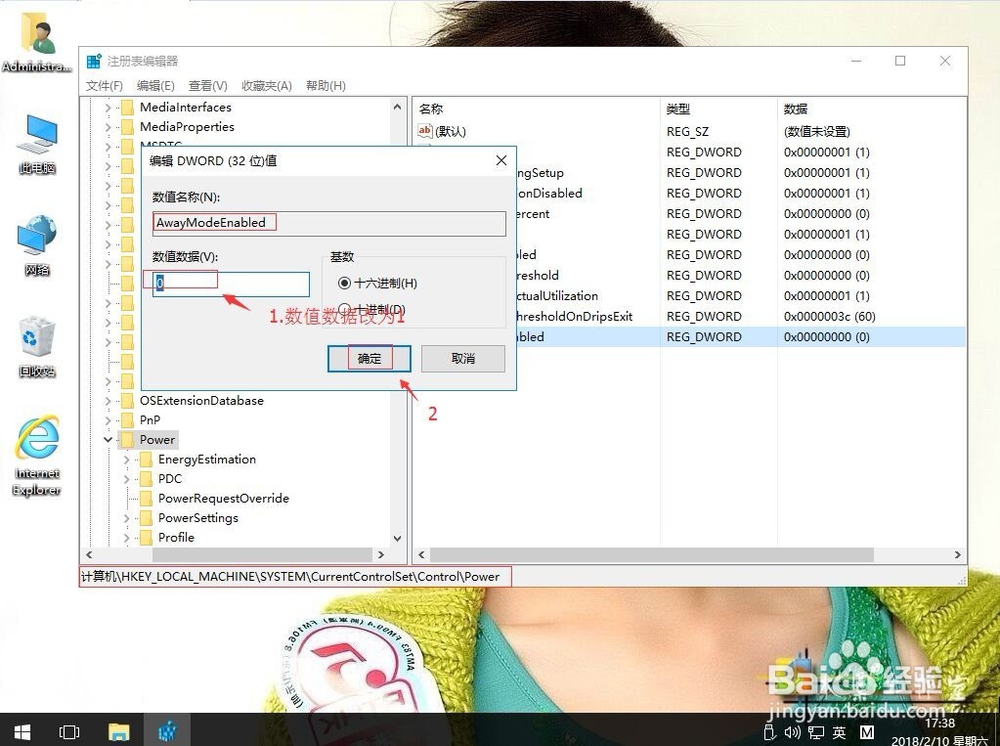The width and height of the screenshot is (1000, 746).
Task: Click the 确定 (OK) button
Action: pyautogui.click(x=369, y=358)
